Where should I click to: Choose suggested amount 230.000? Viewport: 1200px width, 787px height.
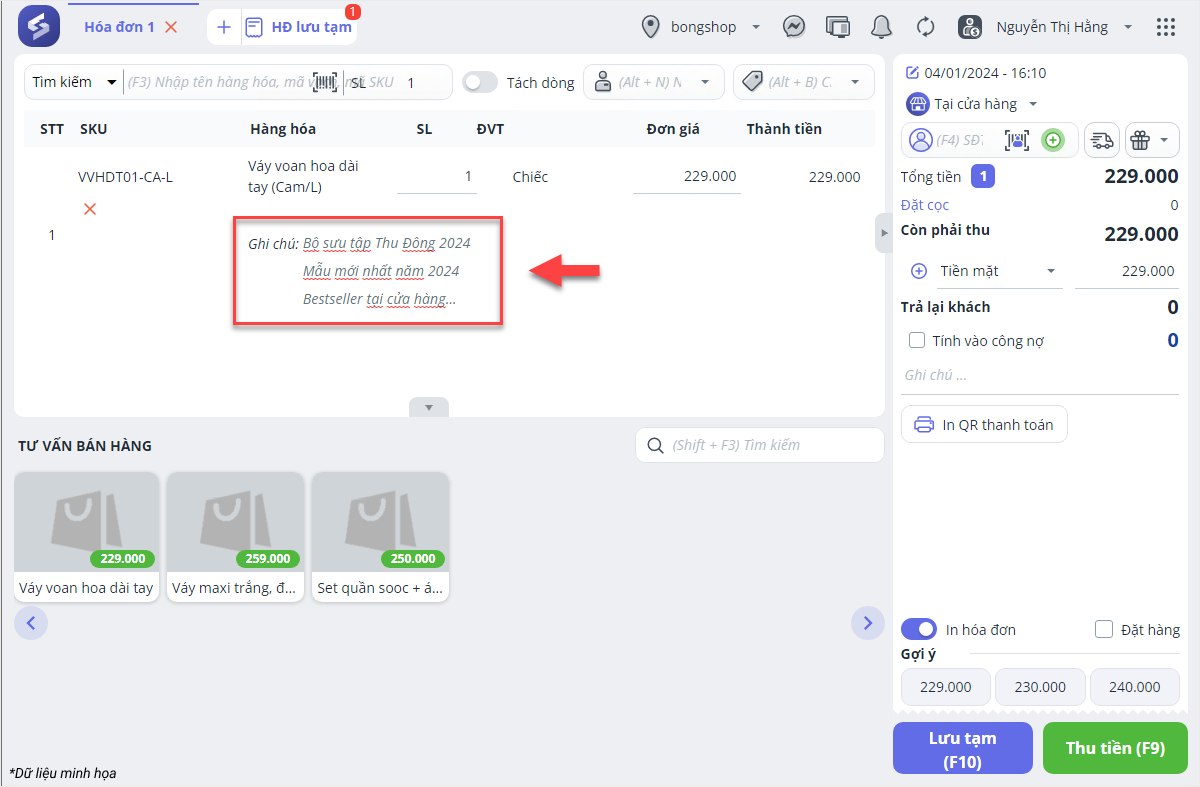[x=1040, y=687]
